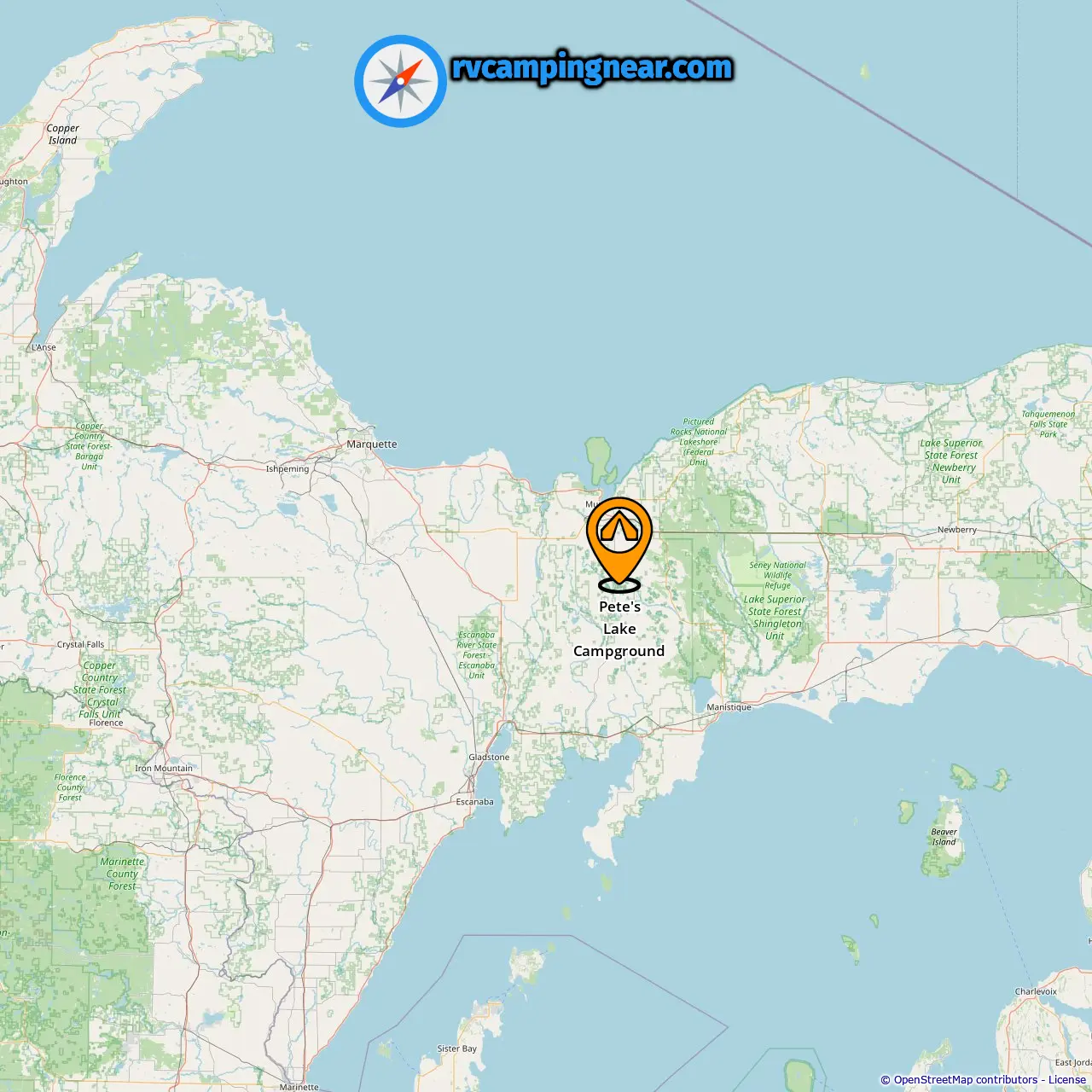The width and height of the screenshot is (1092, 1092).
Task: Click the orange campground tent map pin
Action: pyautogui.click(x=619, y=543)
